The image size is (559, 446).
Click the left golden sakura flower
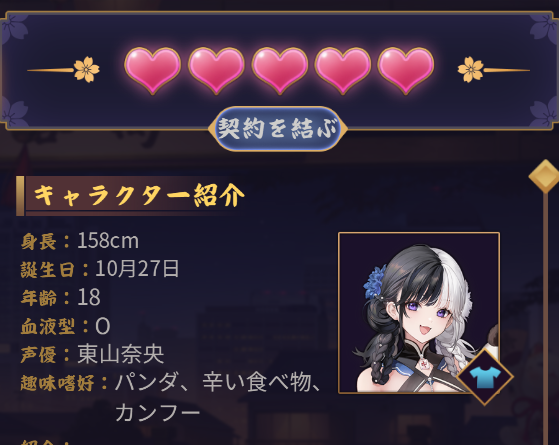click(87, 70)
